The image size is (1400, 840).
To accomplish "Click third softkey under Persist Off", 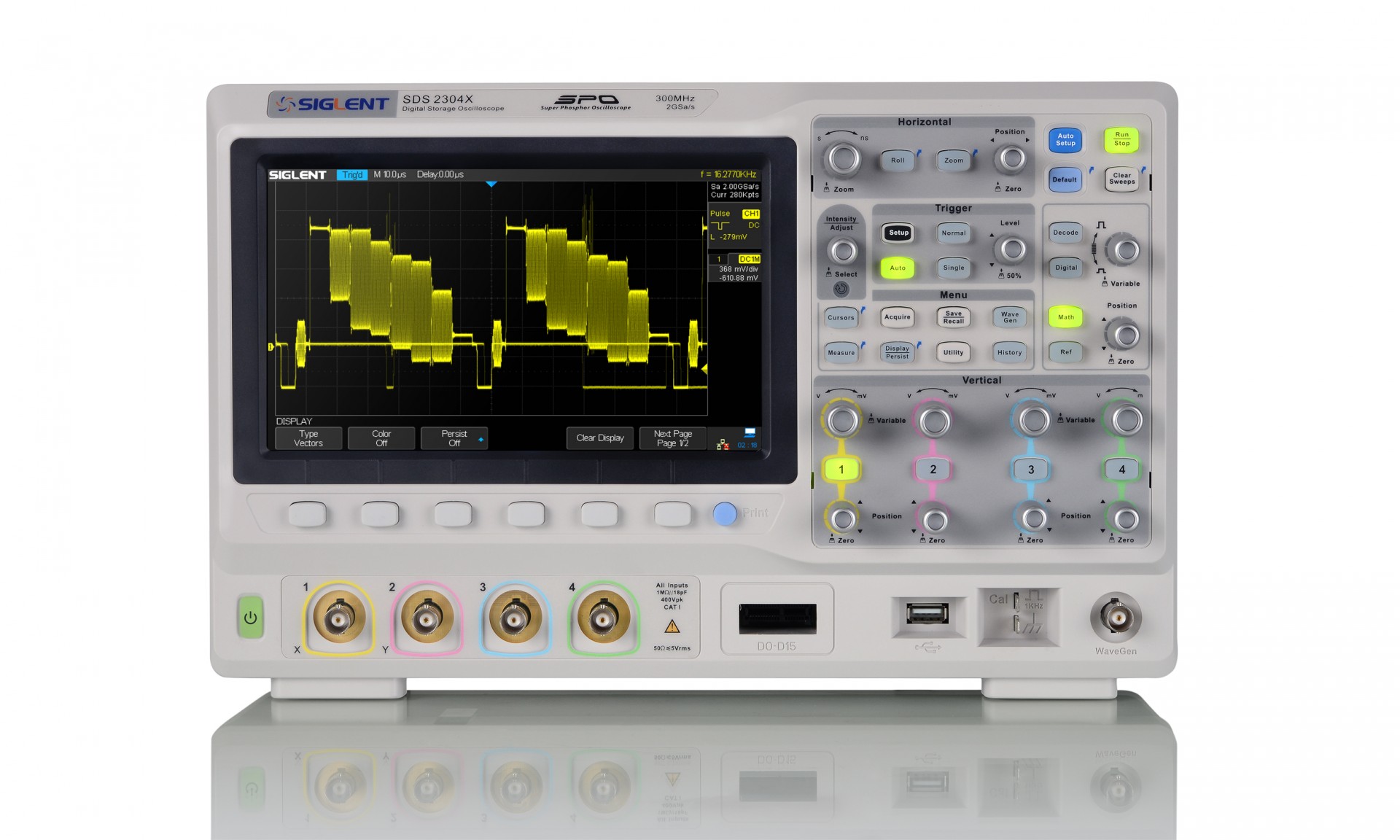I will (x=453, y=513).
